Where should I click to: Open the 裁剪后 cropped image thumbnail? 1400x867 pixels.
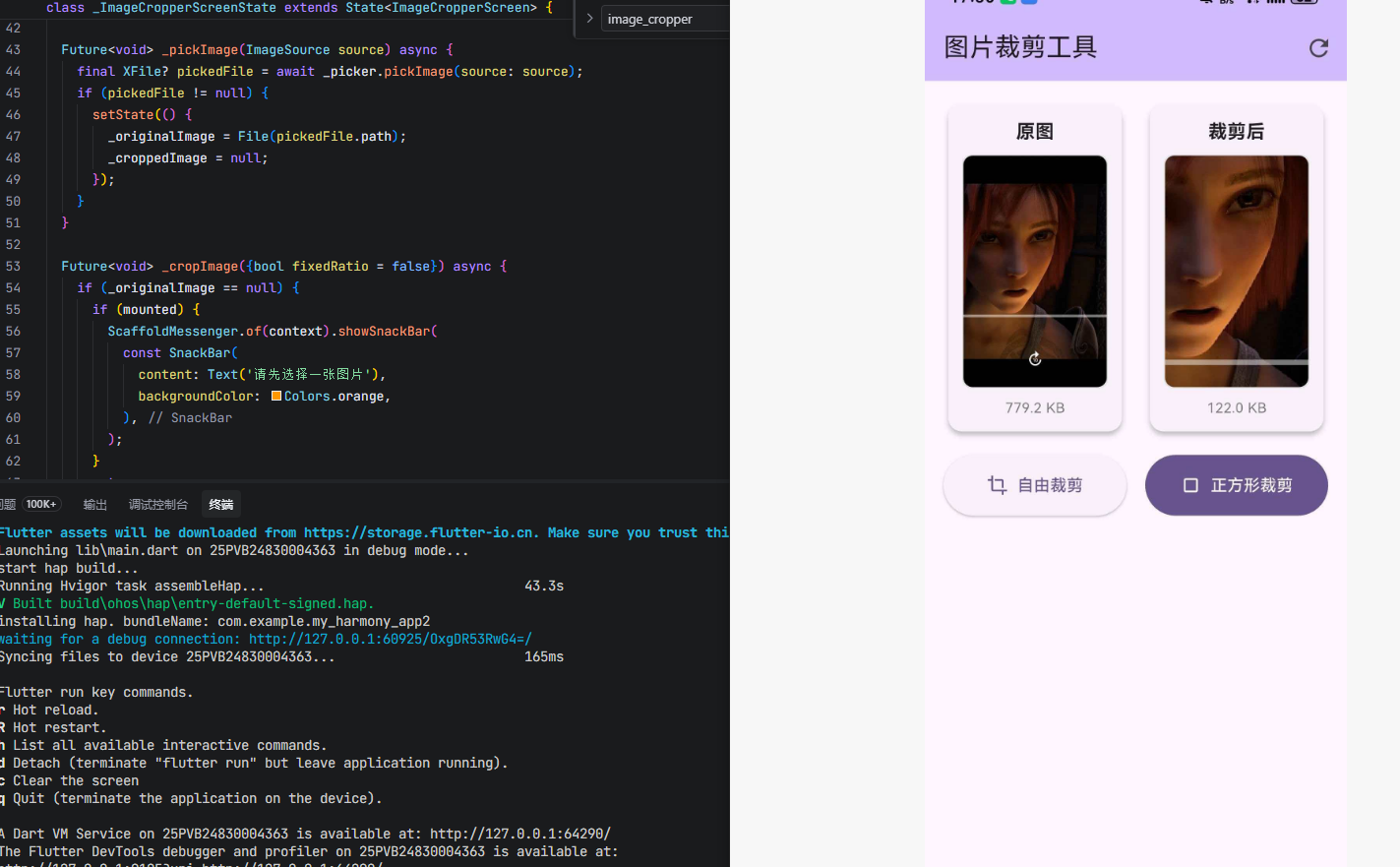point(1237,271)
